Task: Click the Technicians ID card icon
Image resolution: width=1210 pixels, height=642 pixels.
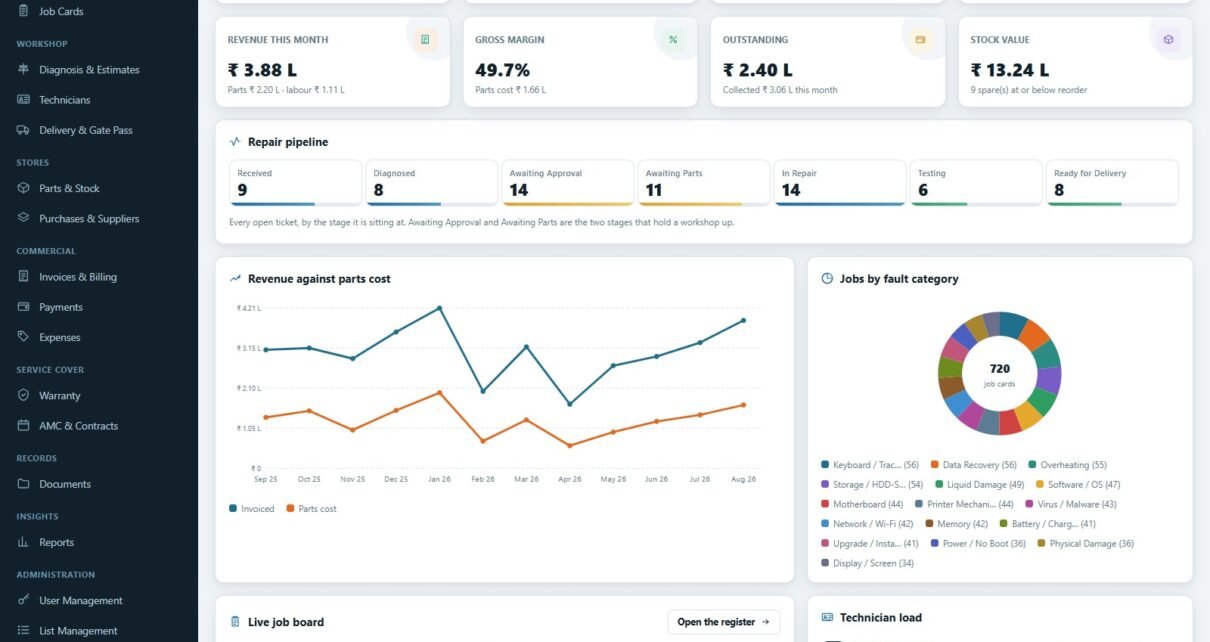Action: pos(24,100)
